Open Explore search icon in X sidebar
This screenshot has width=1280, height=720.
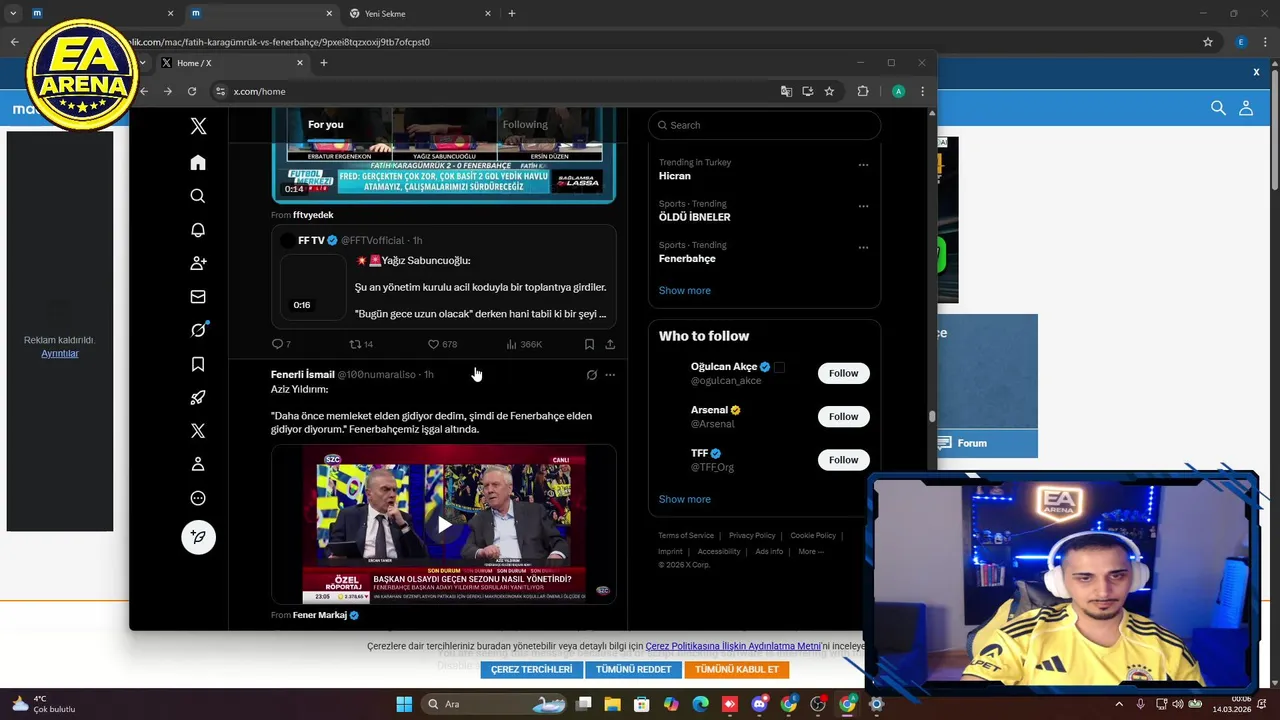[x=198, y=196]
